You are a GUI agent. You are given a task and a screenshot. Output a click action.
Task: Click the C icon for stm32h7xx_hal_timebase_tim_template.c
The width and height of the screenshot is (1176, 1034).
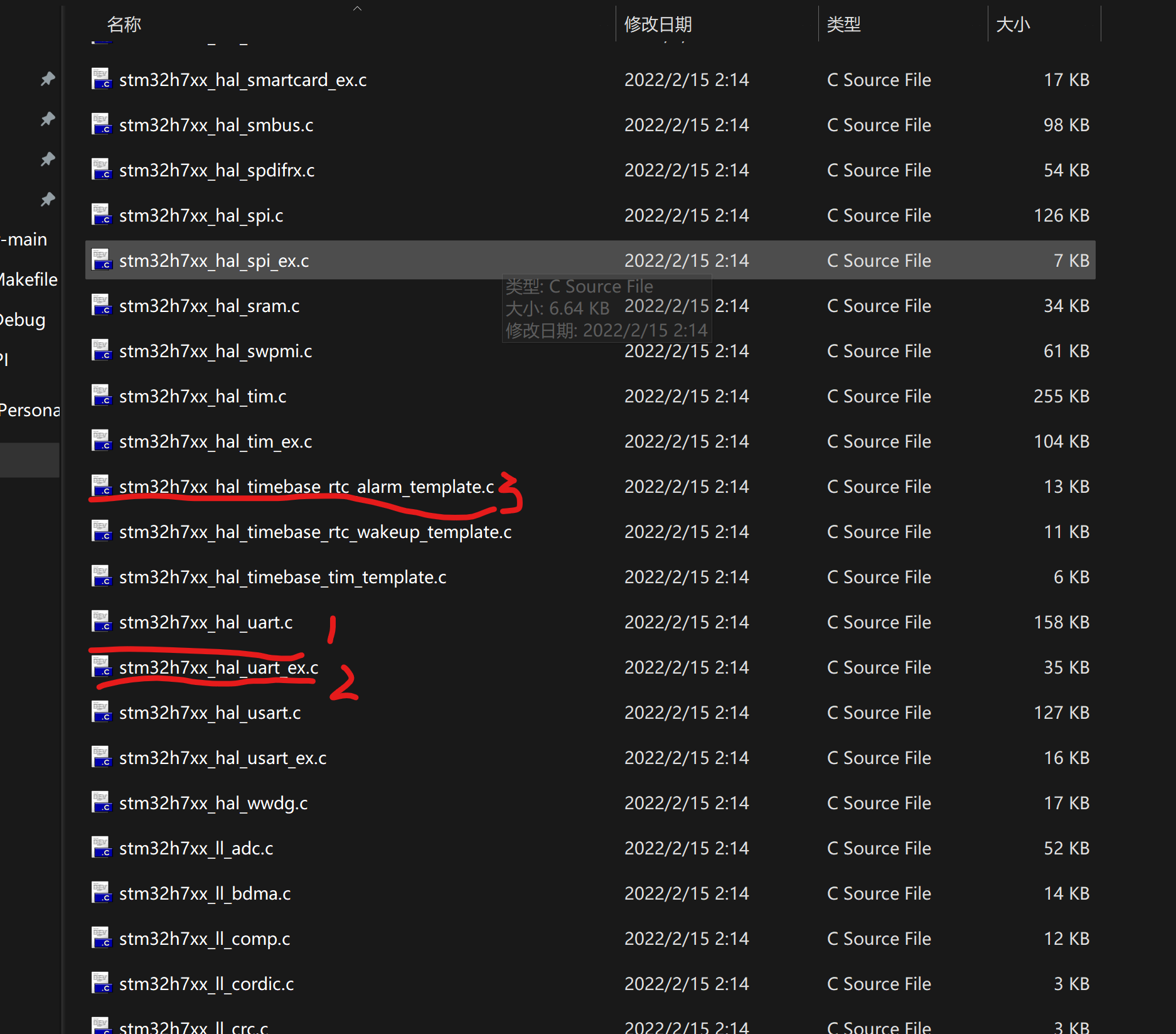coord(102,576)
